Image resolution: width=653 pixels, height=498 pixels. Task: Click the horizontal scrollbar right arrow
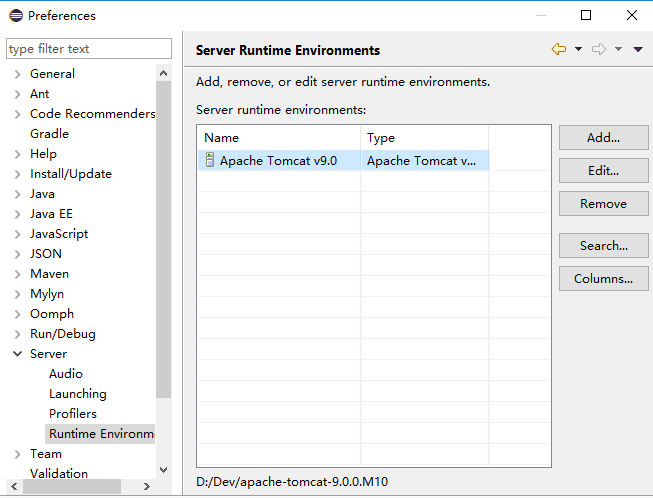147,486
